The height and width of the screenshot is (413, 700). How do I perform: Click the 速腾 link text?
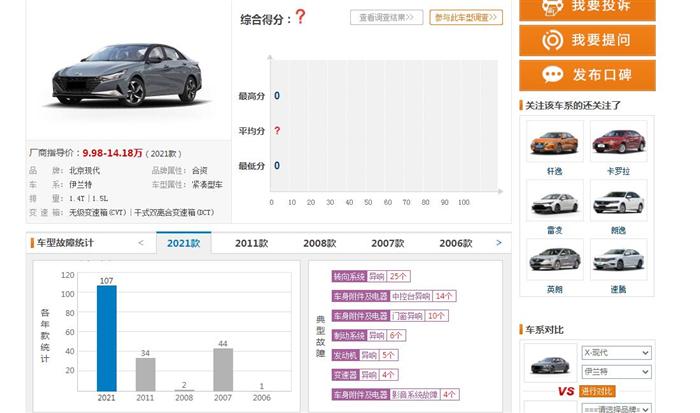click(618, 289)
